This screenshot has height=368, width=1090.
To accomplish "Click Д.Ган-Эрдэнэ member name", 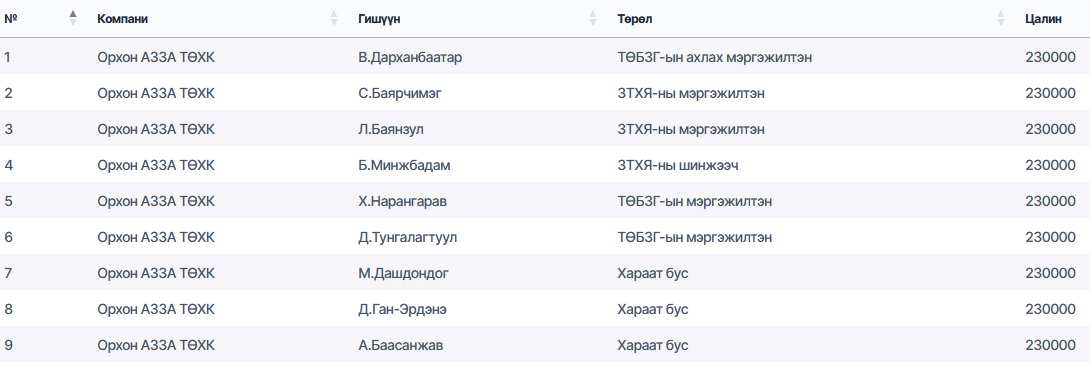I will tap(402, 310).
